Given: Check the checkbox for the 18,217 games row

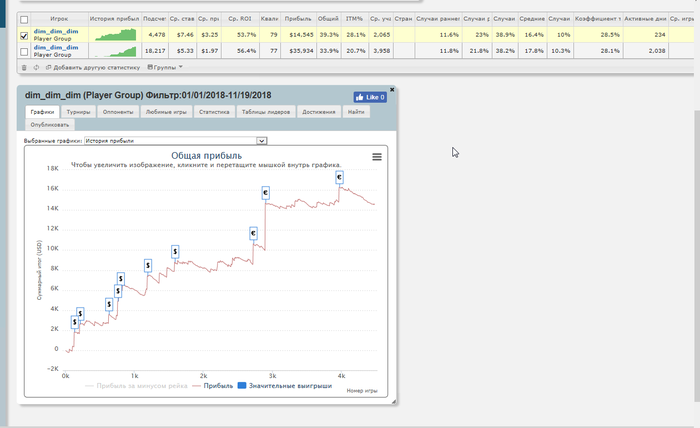Looking at the screenshot, I should 24,52.
